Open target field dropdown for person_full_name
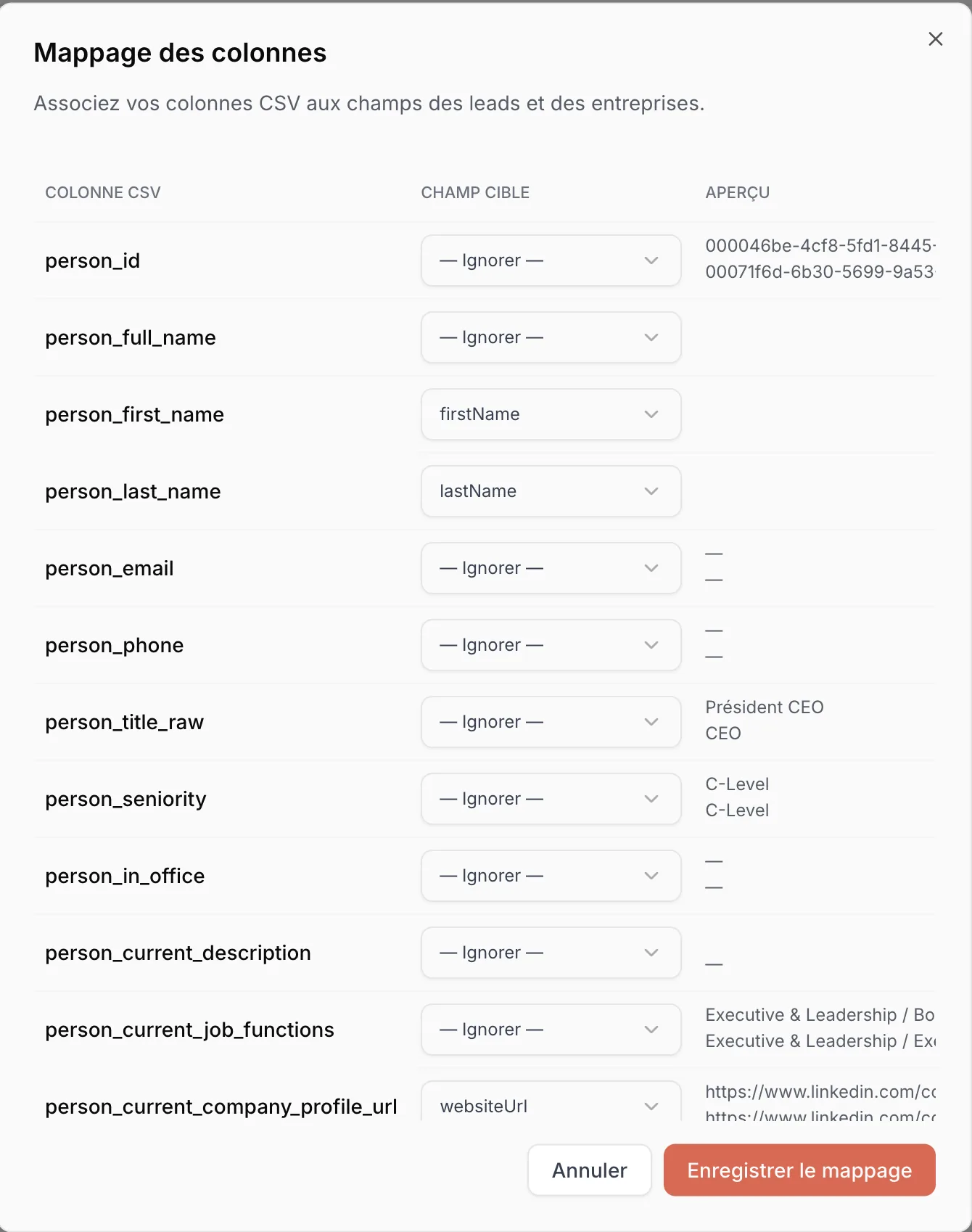Viewport: 972px width, 1232px height. point(551,337)
